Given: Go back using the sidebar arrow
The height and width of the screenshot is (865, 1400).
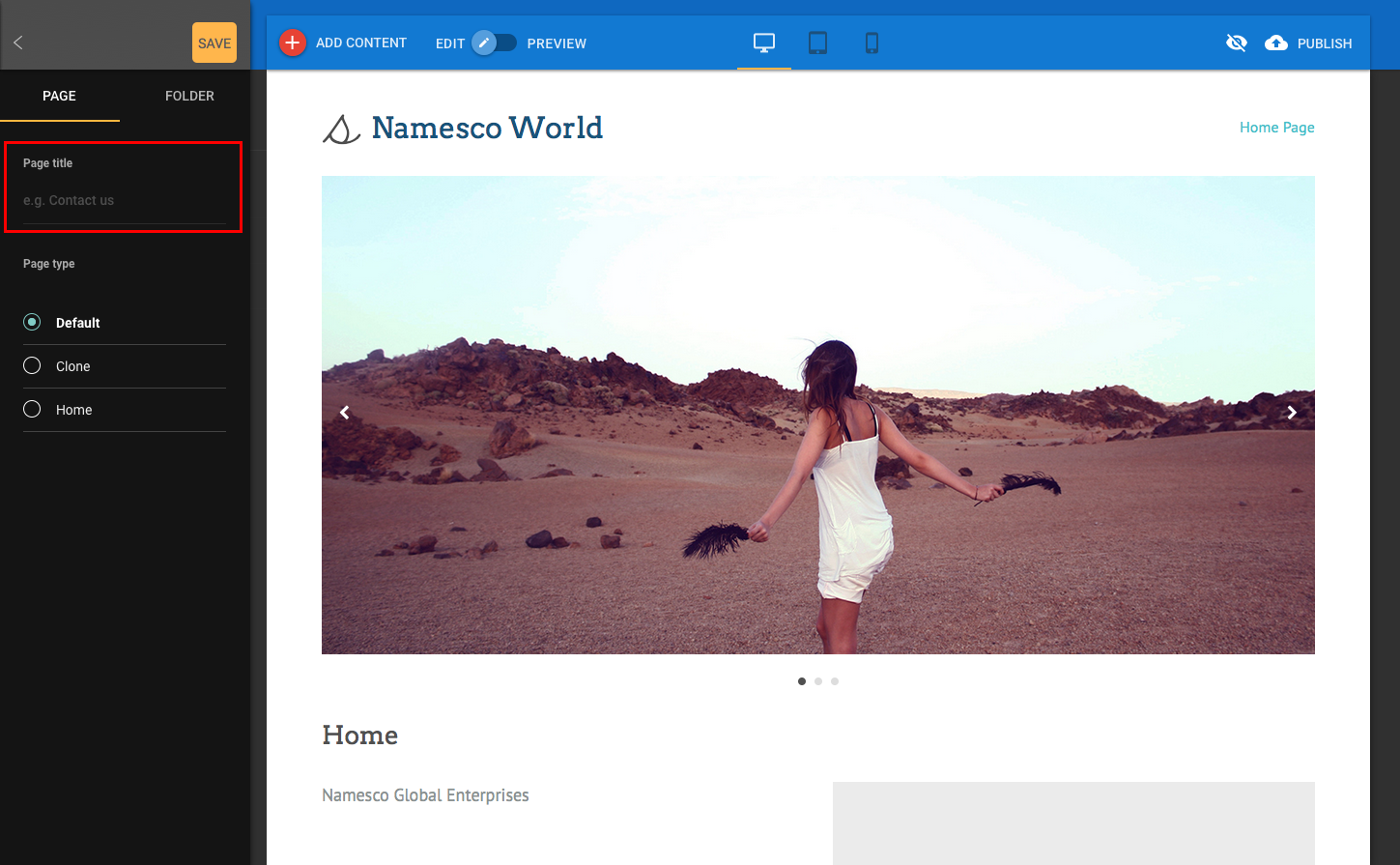Looking at the screenshot, I should 17,43.
